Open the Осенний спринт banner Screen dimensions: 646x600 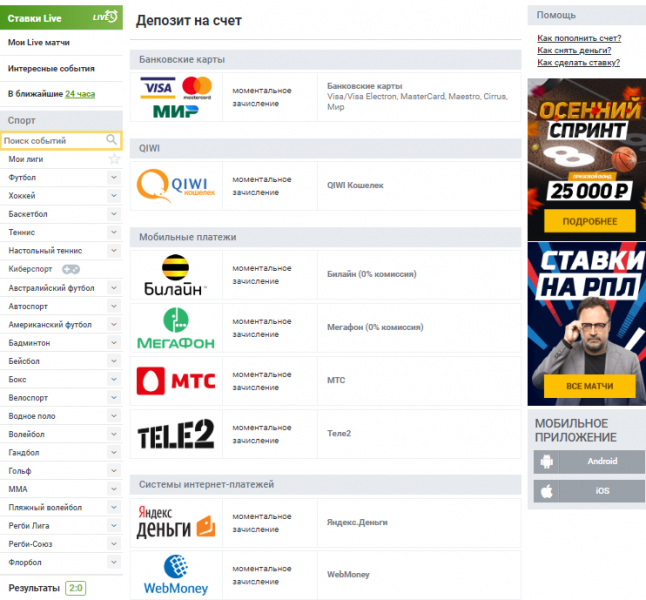[x=587, y=160]
